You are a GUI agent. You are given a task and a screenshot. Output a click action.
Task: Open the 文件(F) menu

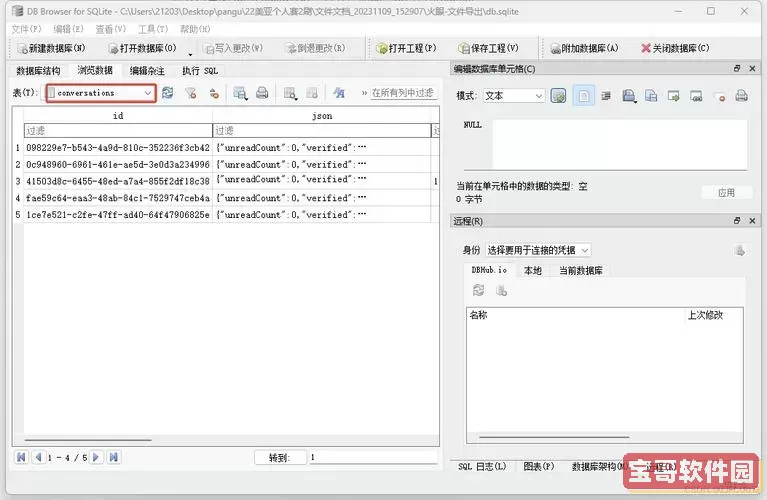(26, 29)
